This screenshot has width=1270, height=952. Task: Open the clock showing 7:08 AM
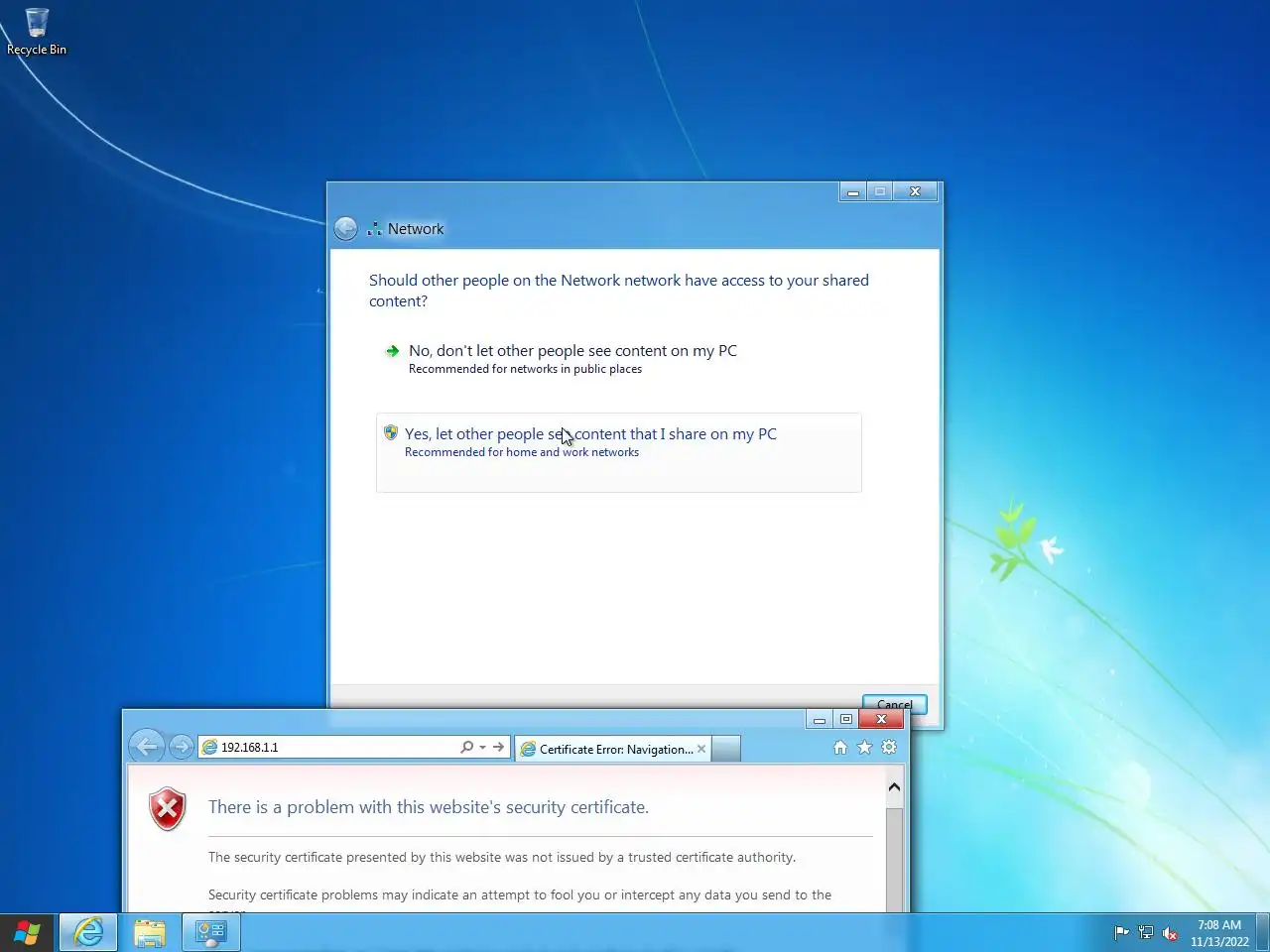[1219, 933]
